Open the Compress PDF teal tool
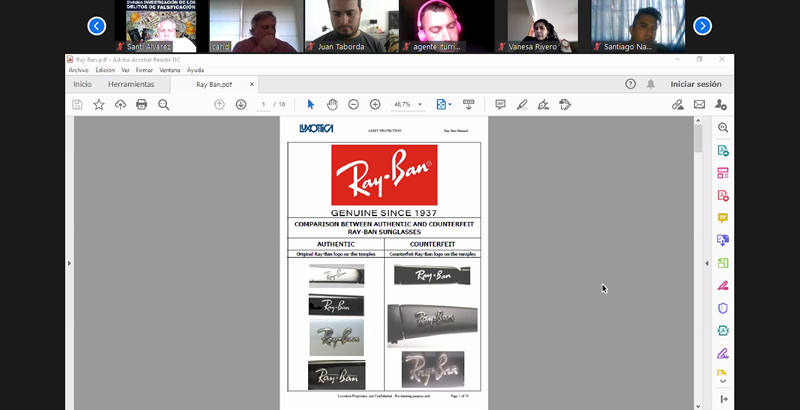Image resolution: width=800 pixels, height=410 pixels. pyautogui.click(x=723, y=330)
